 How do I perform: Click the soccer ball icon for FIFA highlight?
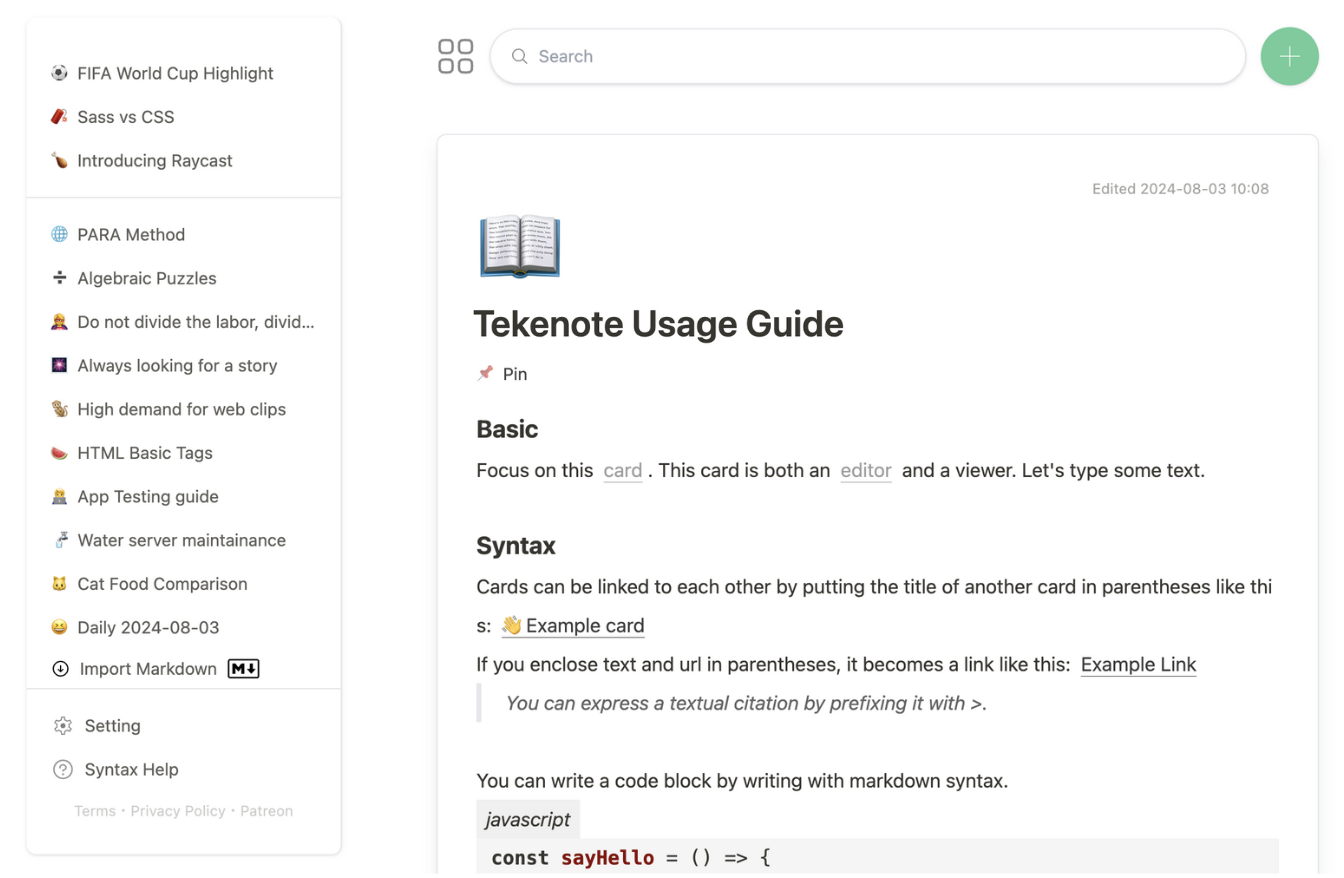62,72
